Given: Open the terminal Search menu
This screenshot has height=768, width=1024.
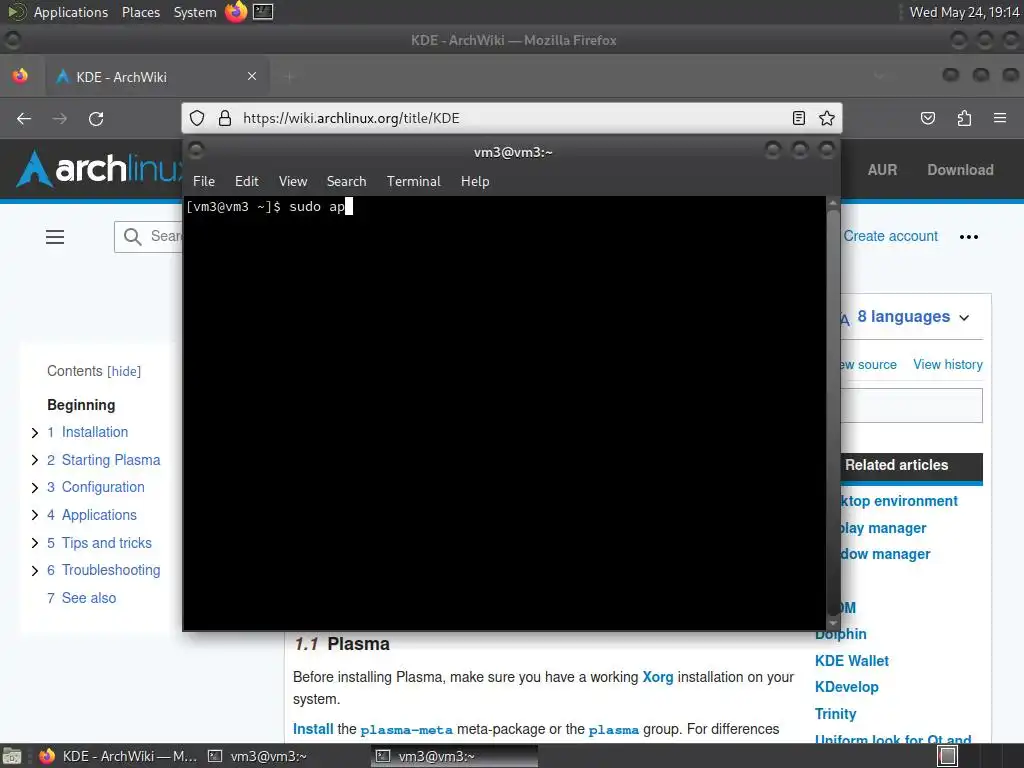Looking at the screenshot, I should coord(346,182).
